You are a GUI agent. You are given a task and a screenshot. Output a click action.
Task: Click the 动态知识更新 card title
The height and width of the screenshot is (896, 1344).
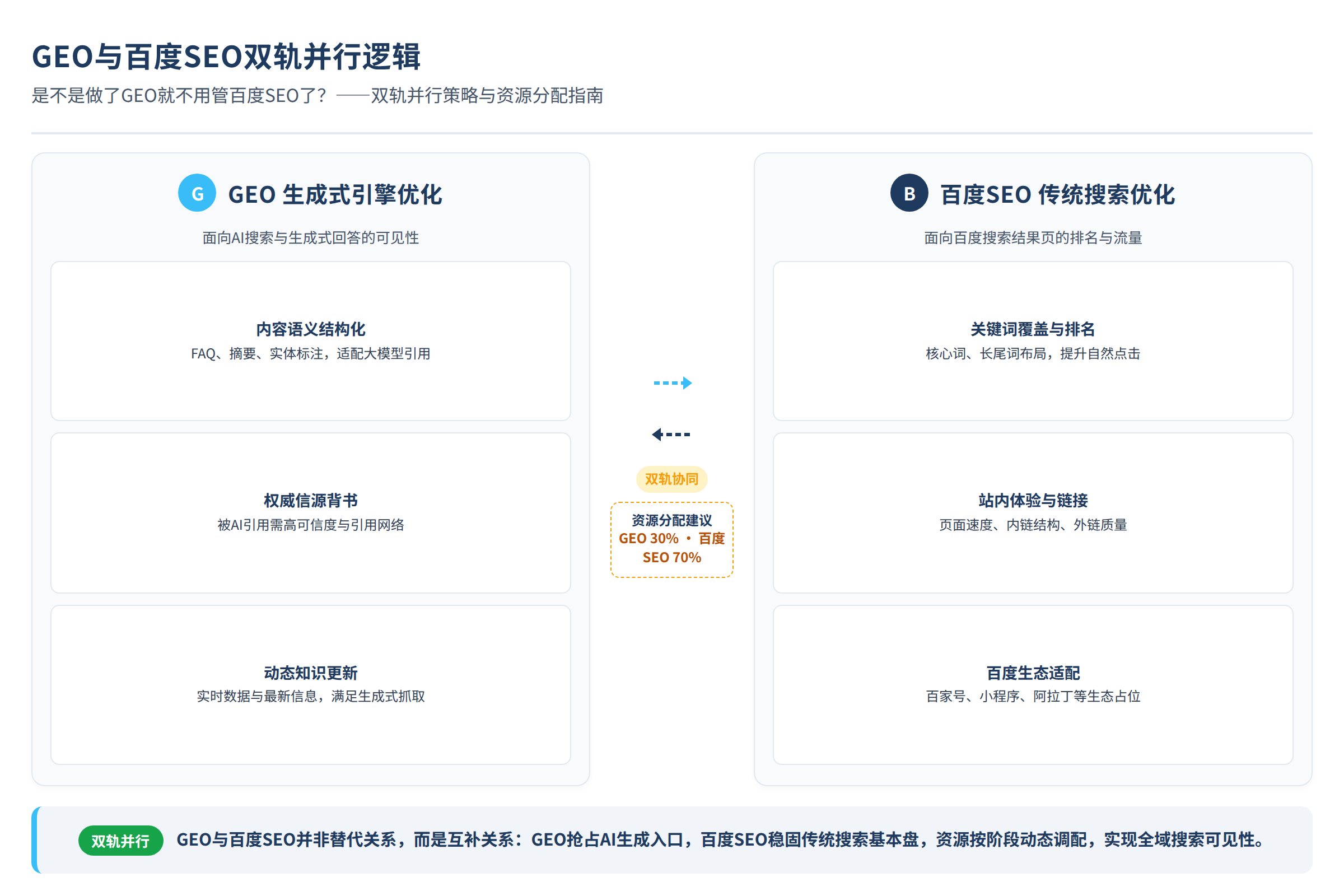[x=311, y=673]
